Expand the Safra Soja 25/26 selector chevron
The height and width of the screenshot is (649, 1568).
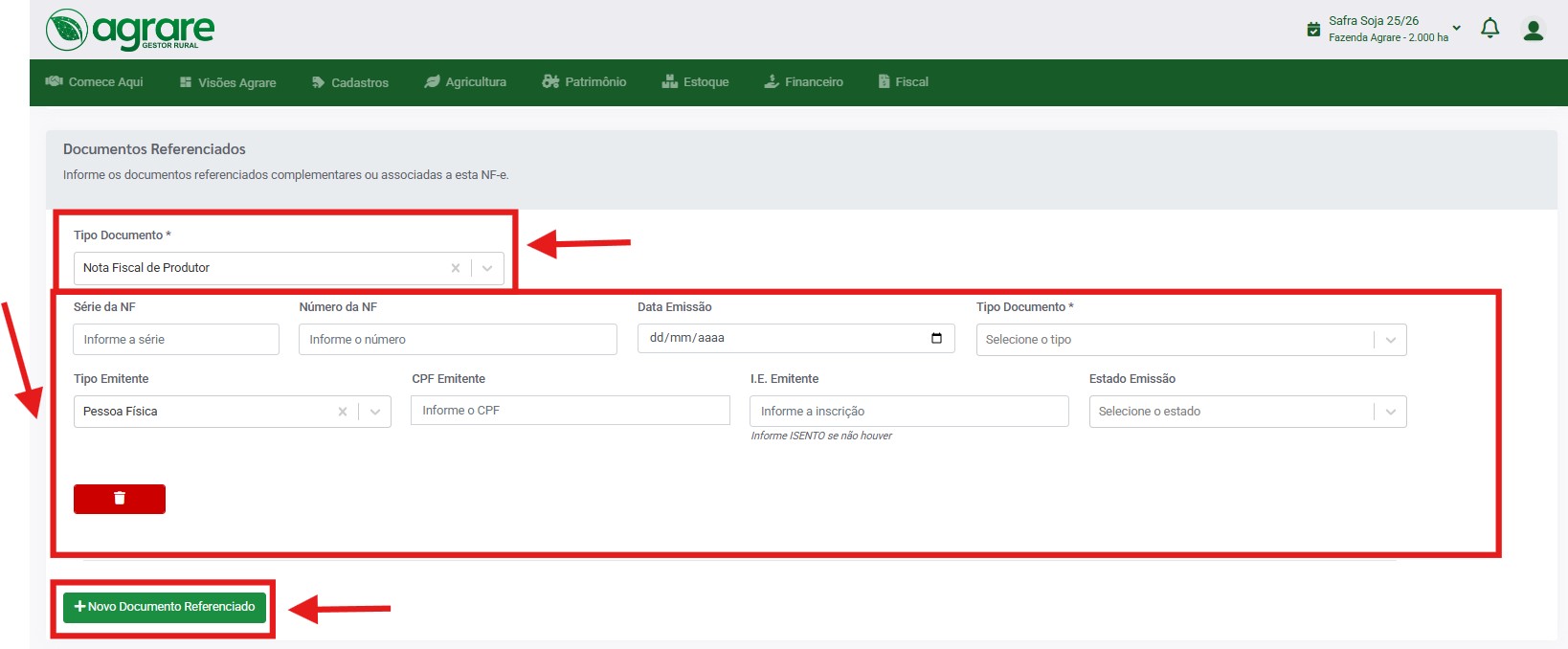coord(1456,28)
